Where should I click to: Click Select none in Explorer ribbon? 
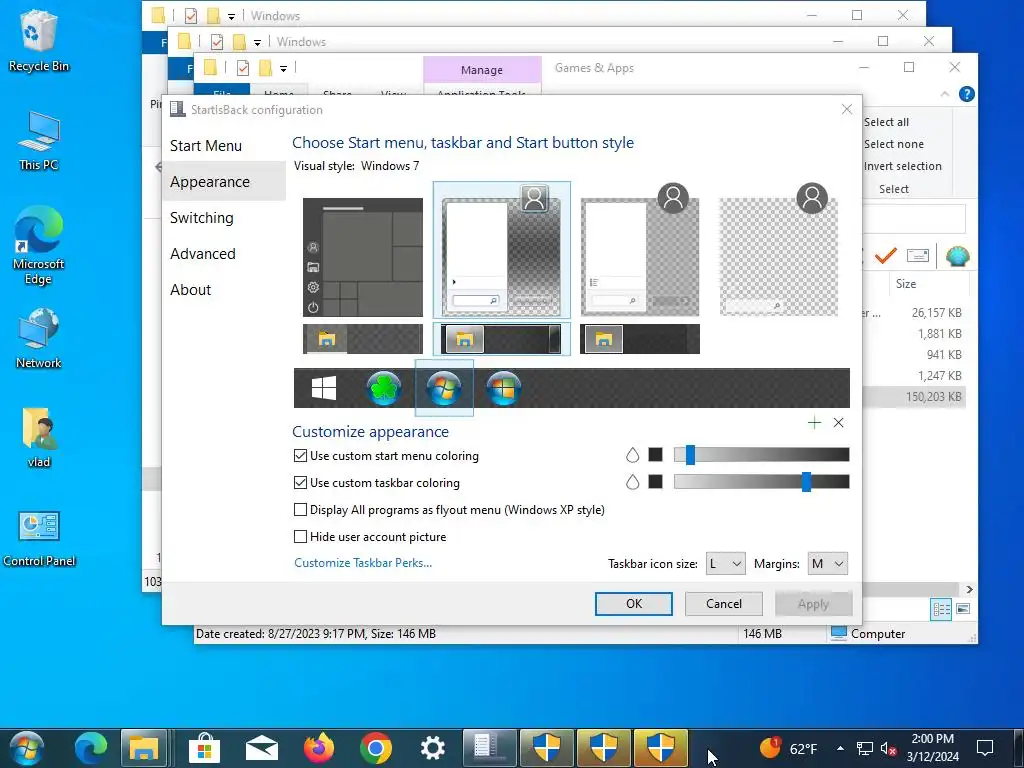point(893,144)
